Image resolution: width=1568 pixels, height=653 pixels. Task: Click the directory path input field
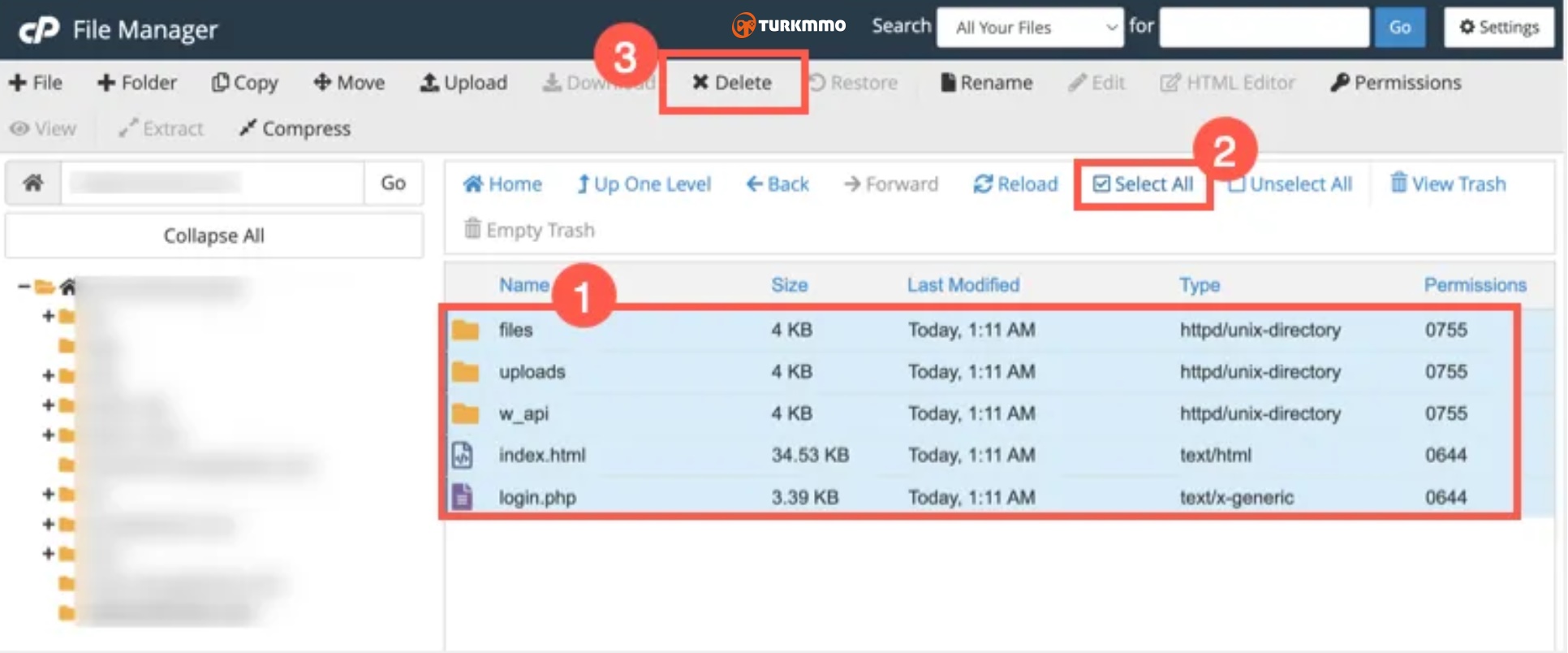point(213,183)
